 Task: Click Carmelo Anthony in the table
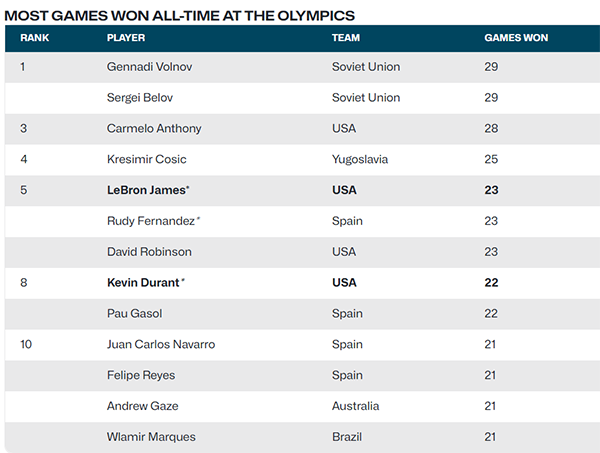pos(154,129)
